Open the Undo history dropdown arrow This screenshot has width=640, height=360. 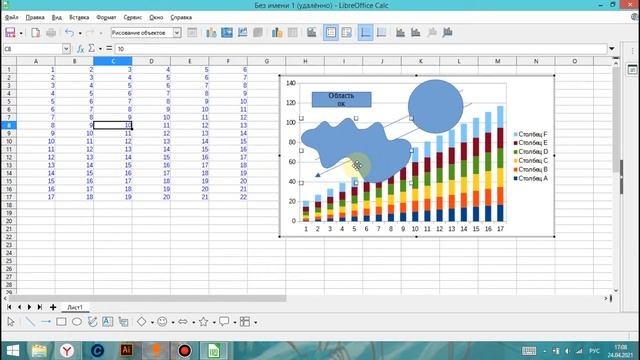[x=80, y=33]
